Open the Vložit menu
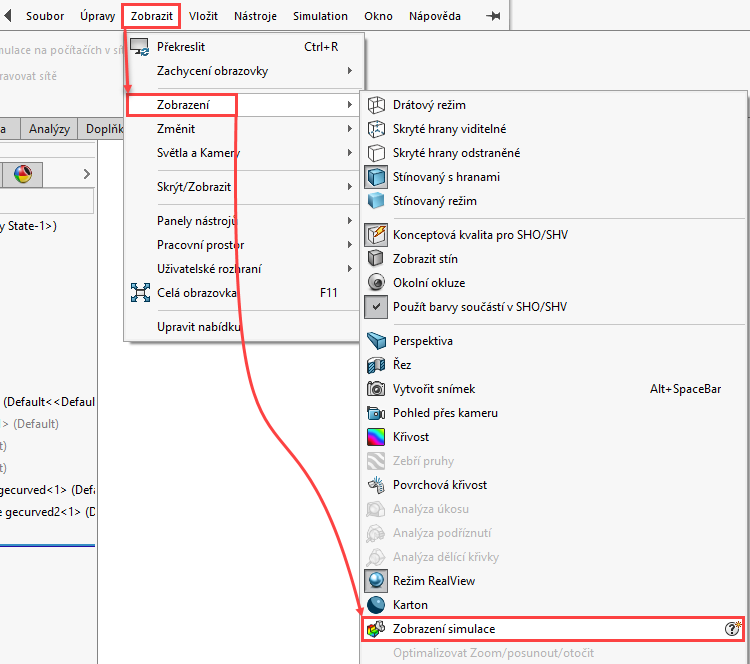The image size is (750, 664). [203, 16]
